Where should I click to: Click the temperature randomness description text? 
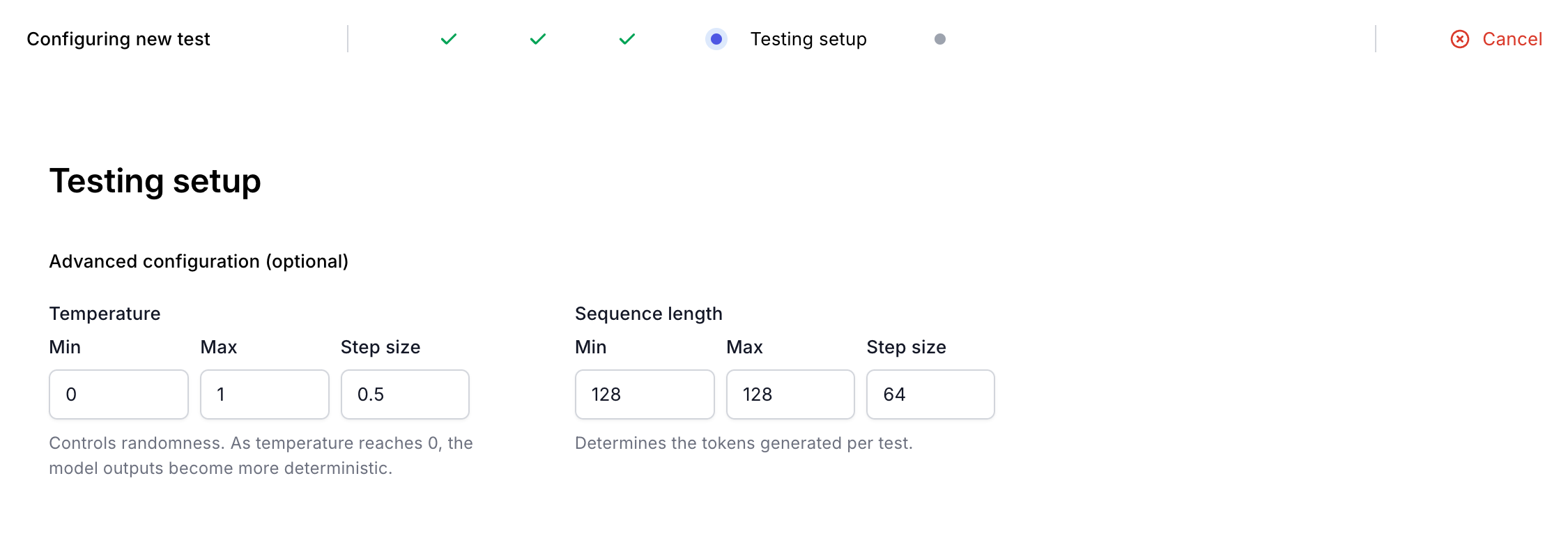(261, 456)
